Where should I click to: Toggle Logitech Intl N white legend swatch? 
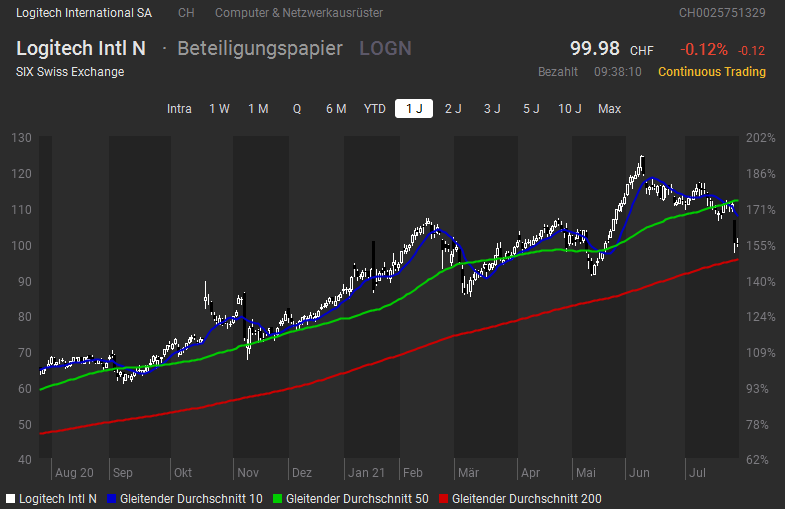point(10,498)
